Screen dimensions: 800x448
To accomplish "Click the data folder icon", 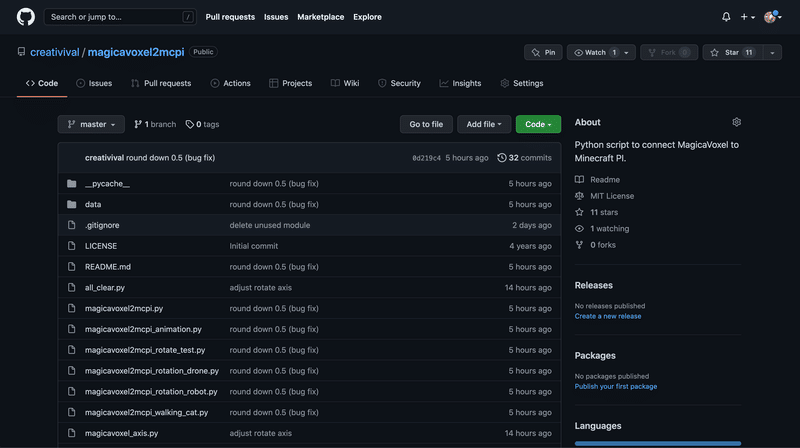I will [x=71, y=204].
